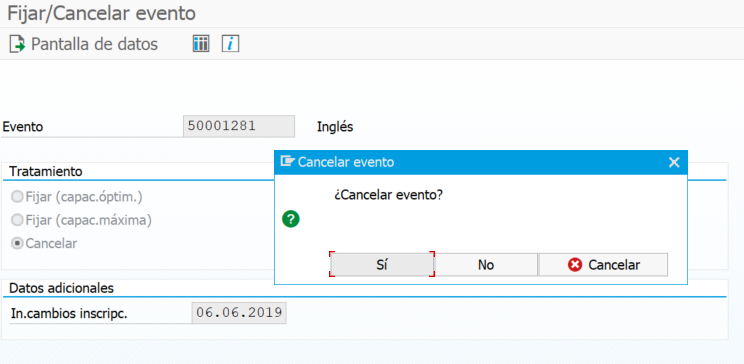
Task: Click the In.cambios inscripc. label
Action: point(69,313)
